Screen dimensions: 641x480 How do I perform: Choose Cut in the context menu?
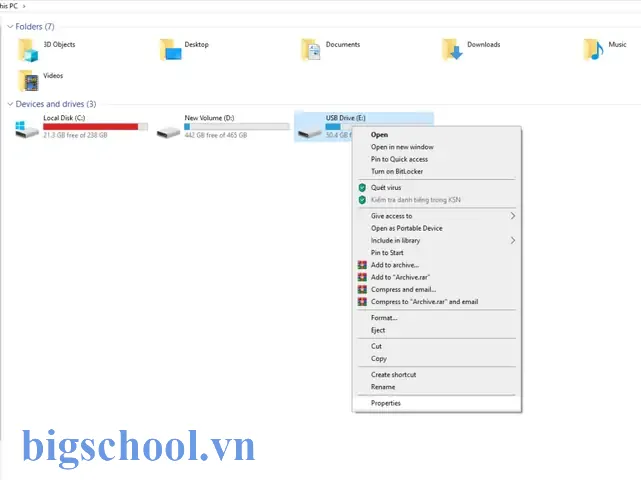[437, 346]
